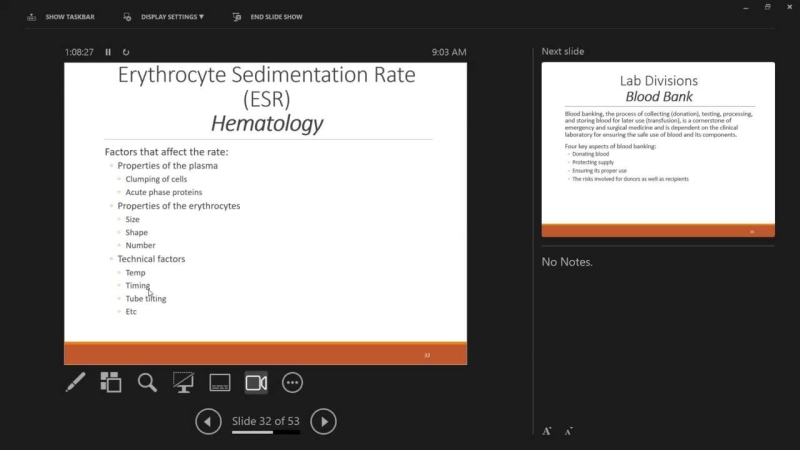Click the current ESR Hematology slide

pyautogui.click(x=265, y=213)
